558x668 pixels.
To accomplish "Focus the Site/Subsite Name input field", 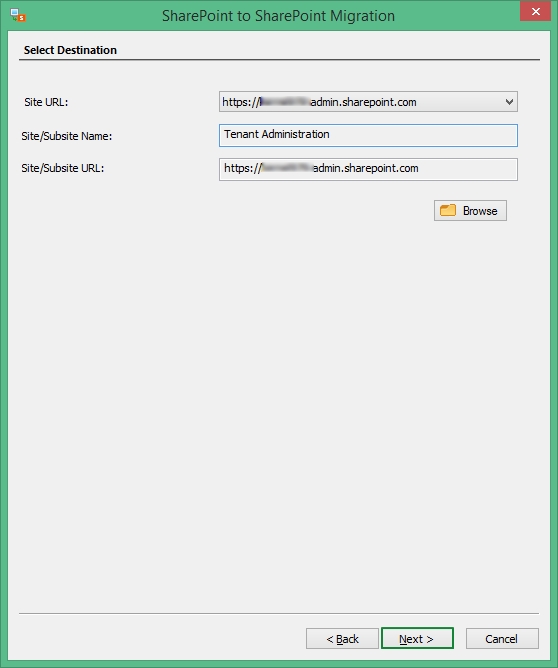I will click(x=368, y=135).
